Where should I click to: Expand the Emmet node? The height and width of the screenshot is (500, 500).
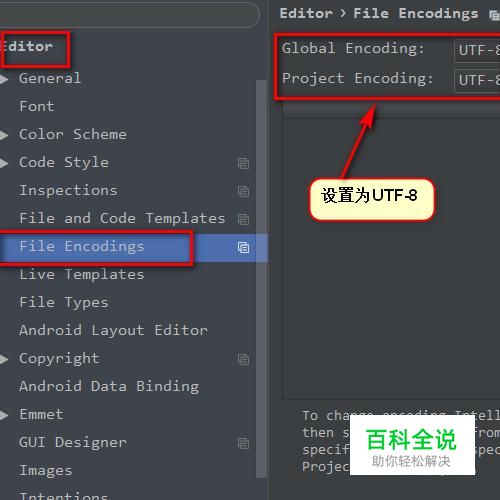click(x=4, y=415)
